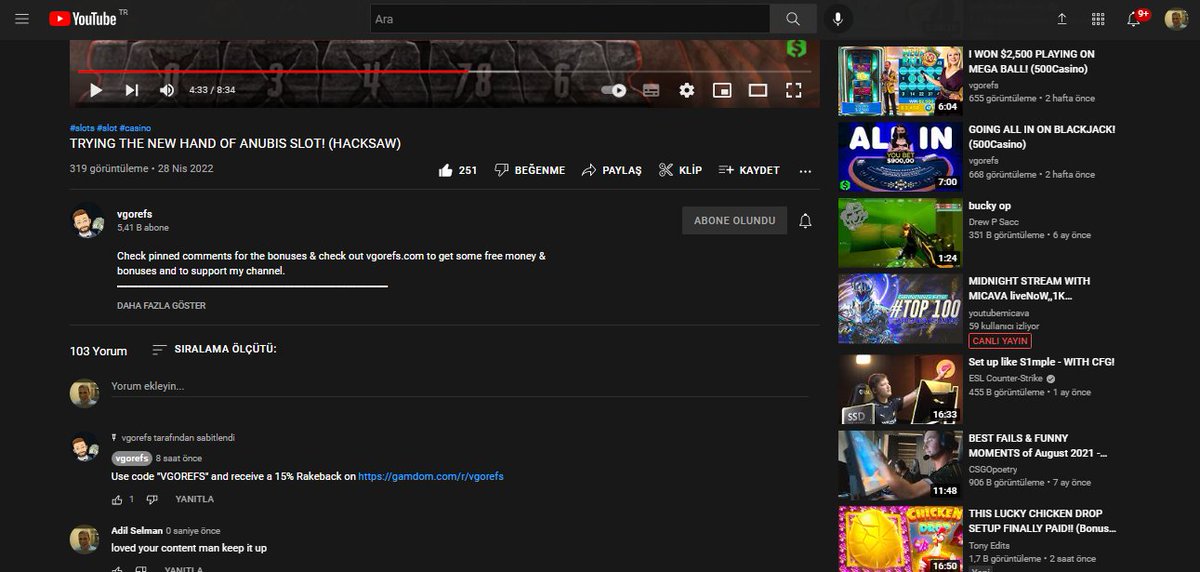Open the three-dot more actions menu
The image size is (1200, 572).
805,171
